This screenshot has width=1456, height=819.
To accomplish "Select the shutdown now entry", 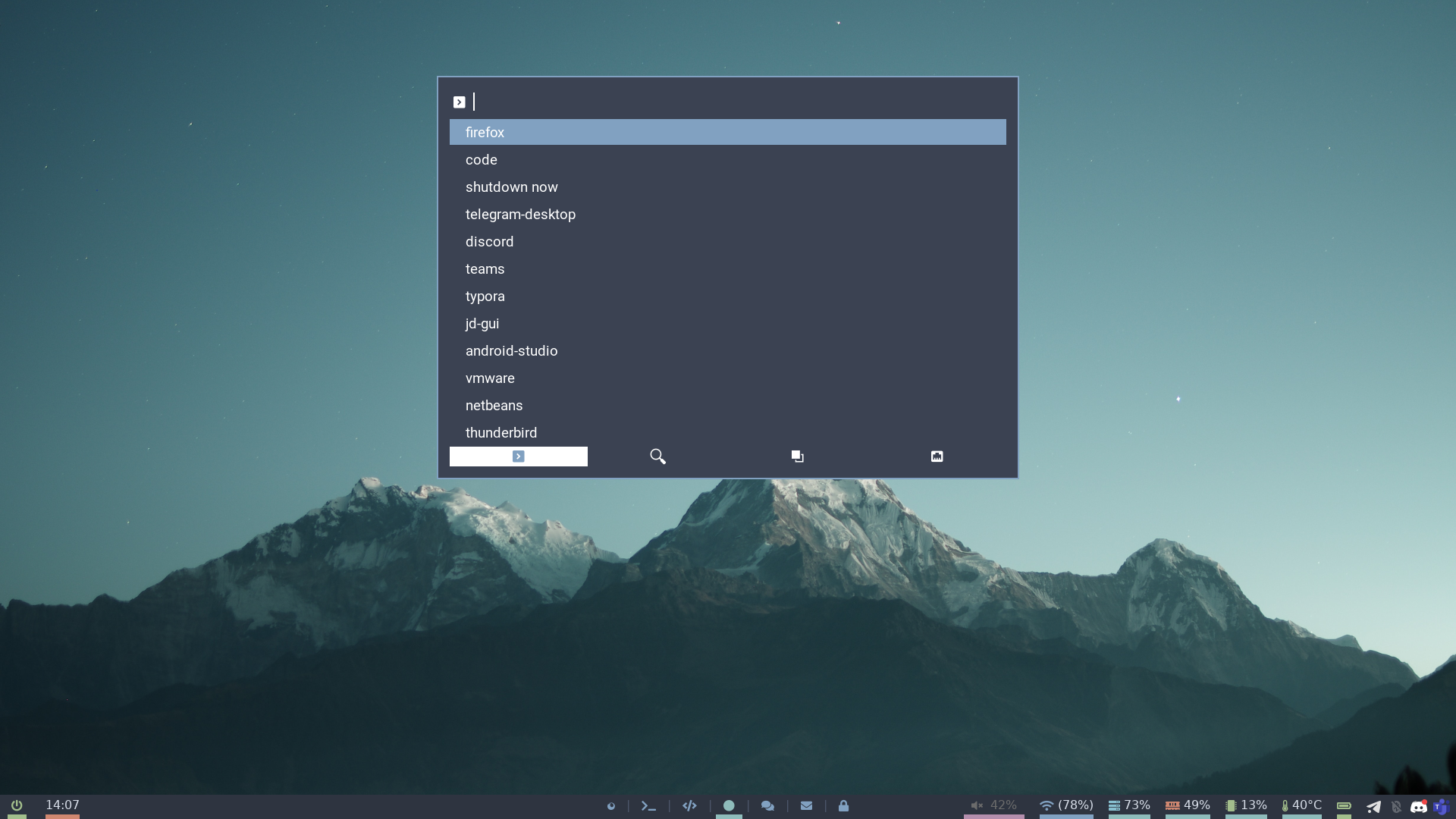I will pos(512,187).
